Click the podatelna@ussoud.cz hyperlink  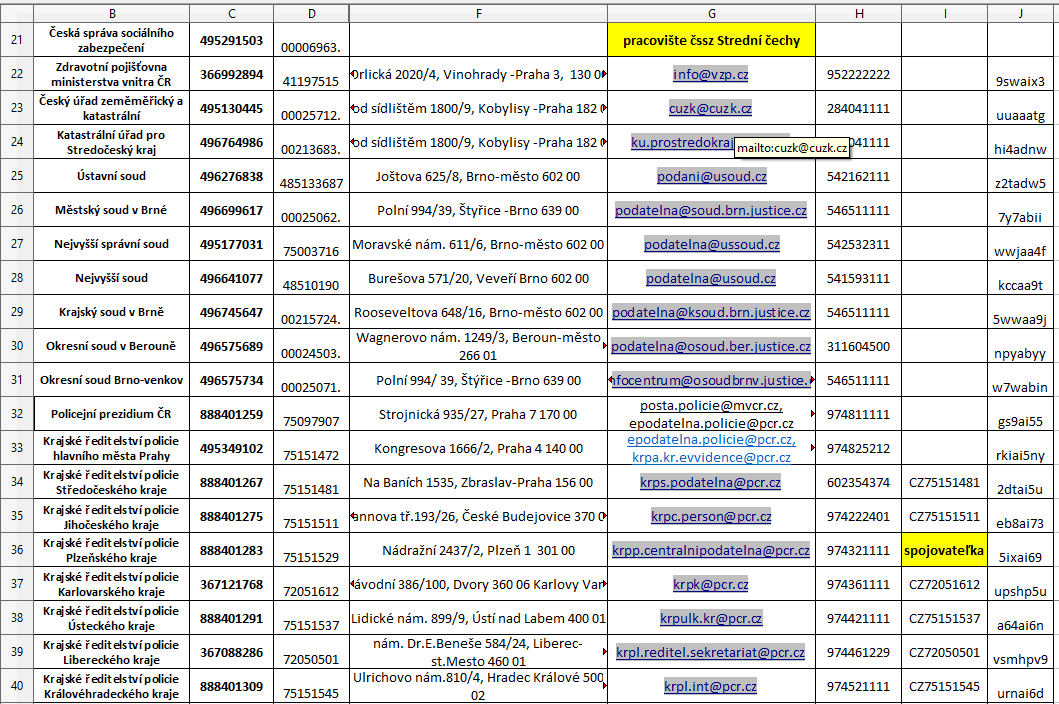click(x=711, y=245)
